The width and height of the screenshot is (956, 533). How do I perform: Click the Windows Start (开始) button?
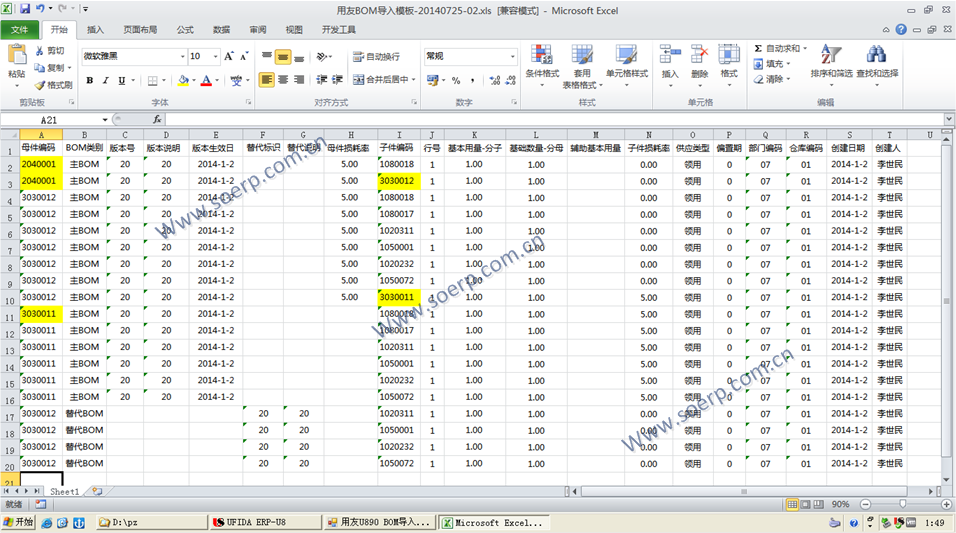18,523
